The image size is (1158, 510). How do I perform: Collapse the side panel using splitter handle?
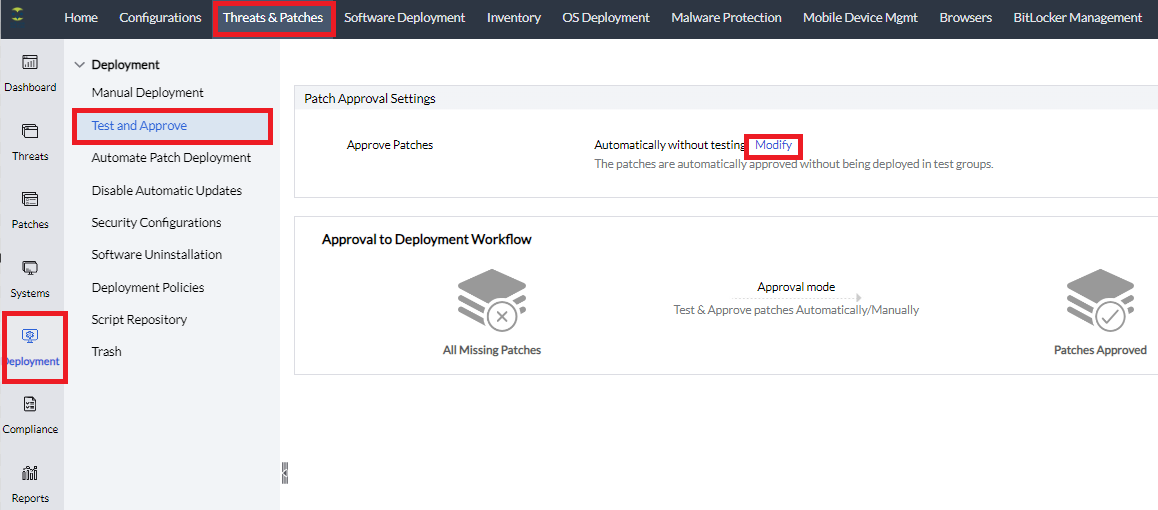tap(285, 473)
